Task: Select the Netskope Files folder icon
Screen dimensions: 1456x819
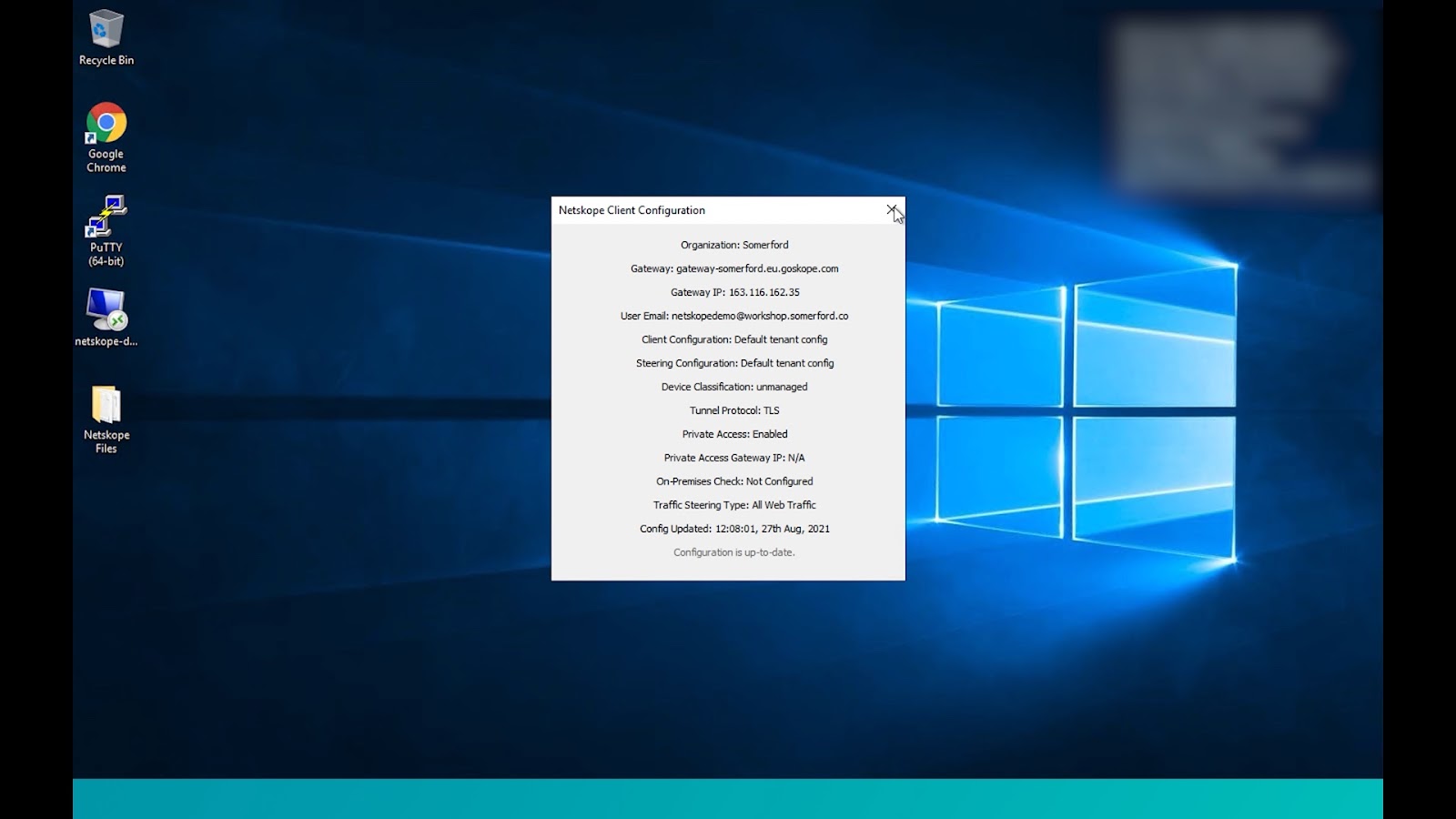Action: (106, 420)
